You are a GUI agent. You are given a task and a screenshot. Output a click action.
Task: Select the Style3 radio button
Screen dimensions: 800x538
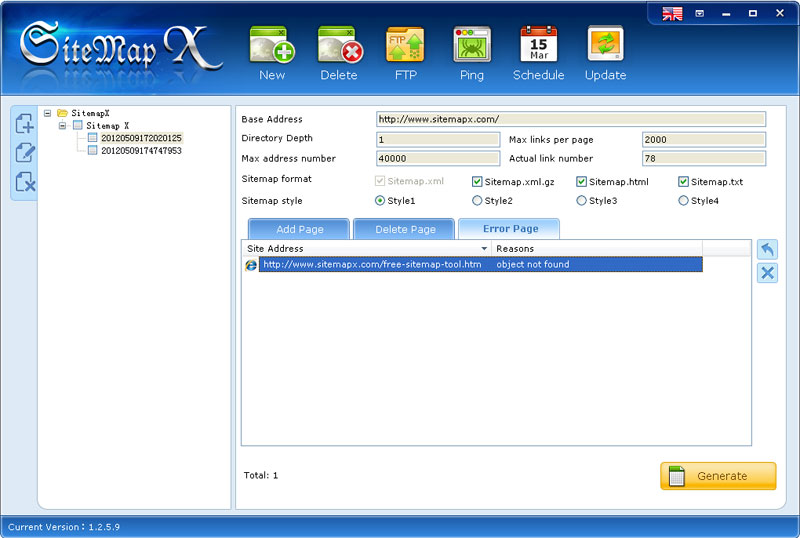pos(581,201)
